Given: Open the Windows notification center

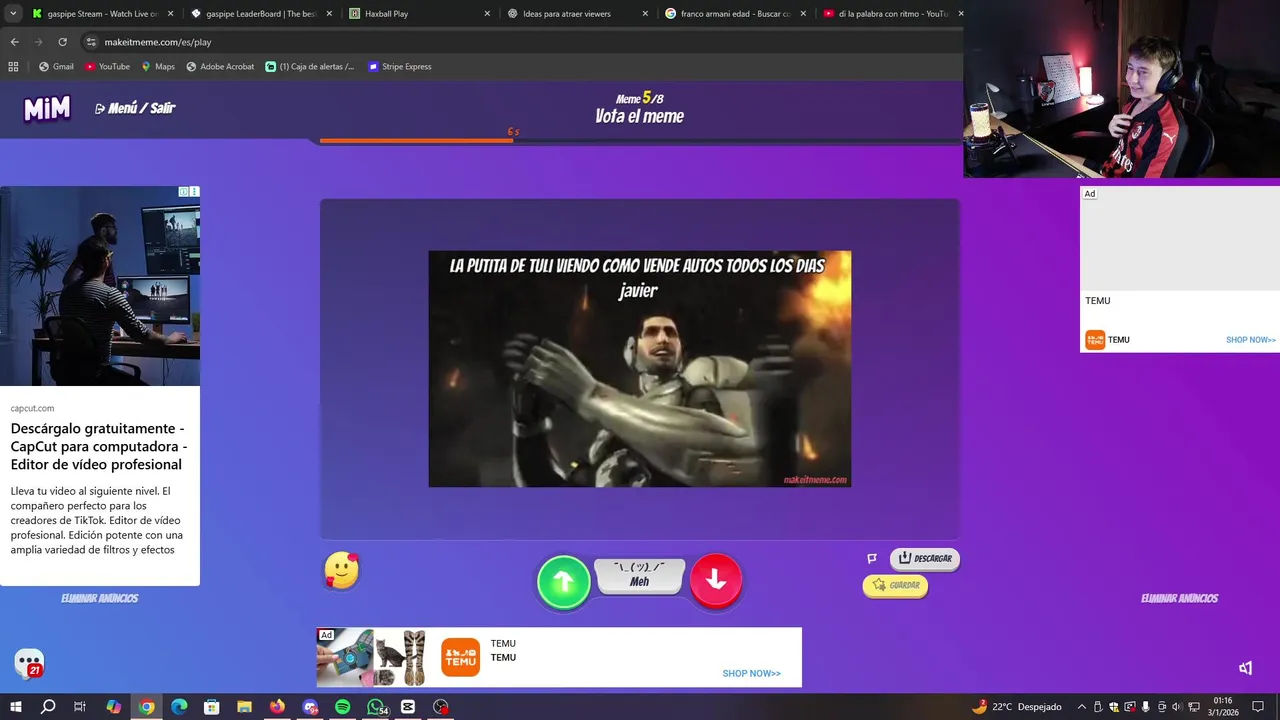Looking at the screenshot, I should pos(1259,707).
